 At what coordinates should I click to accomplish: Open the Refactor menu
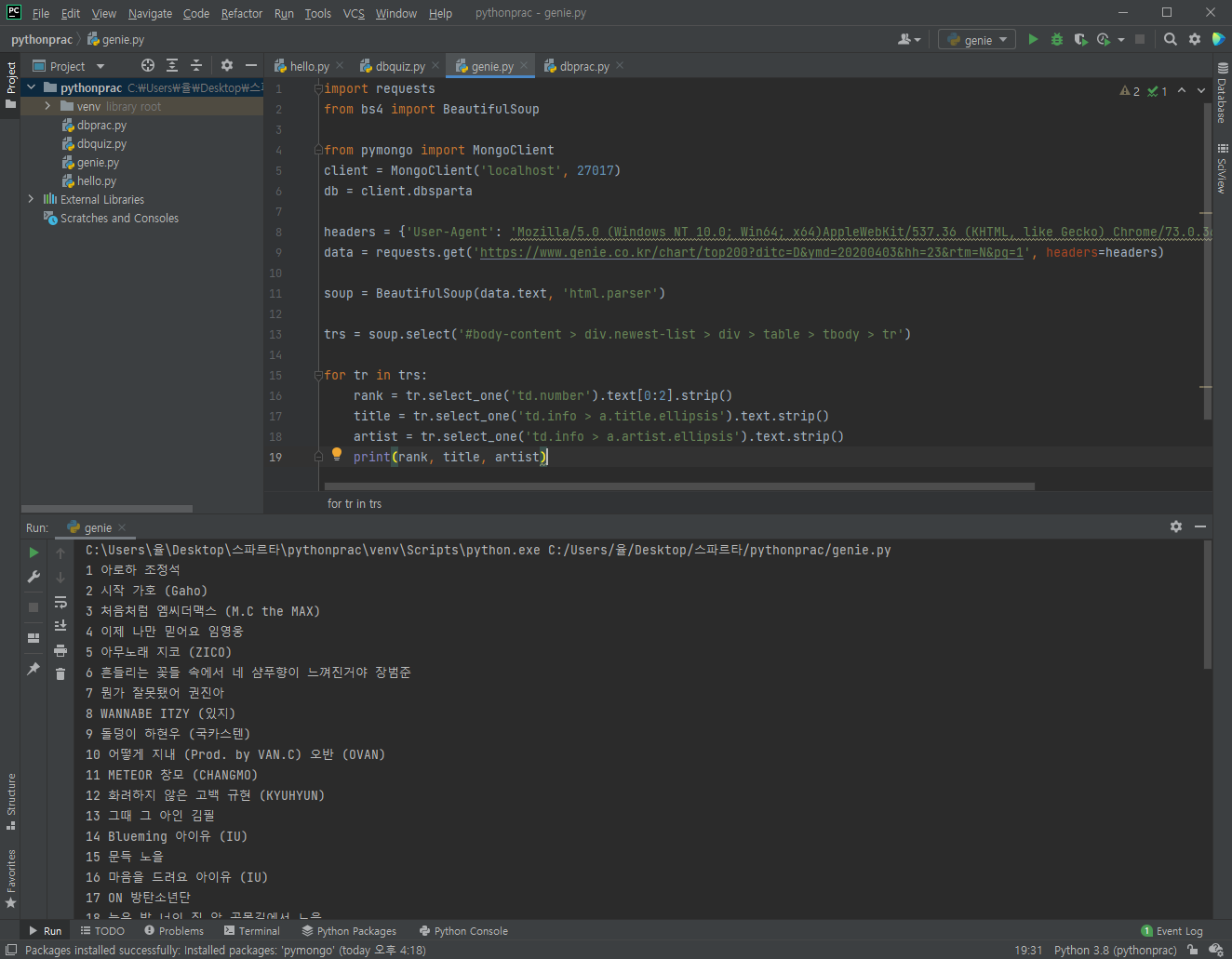coord(242,13)
